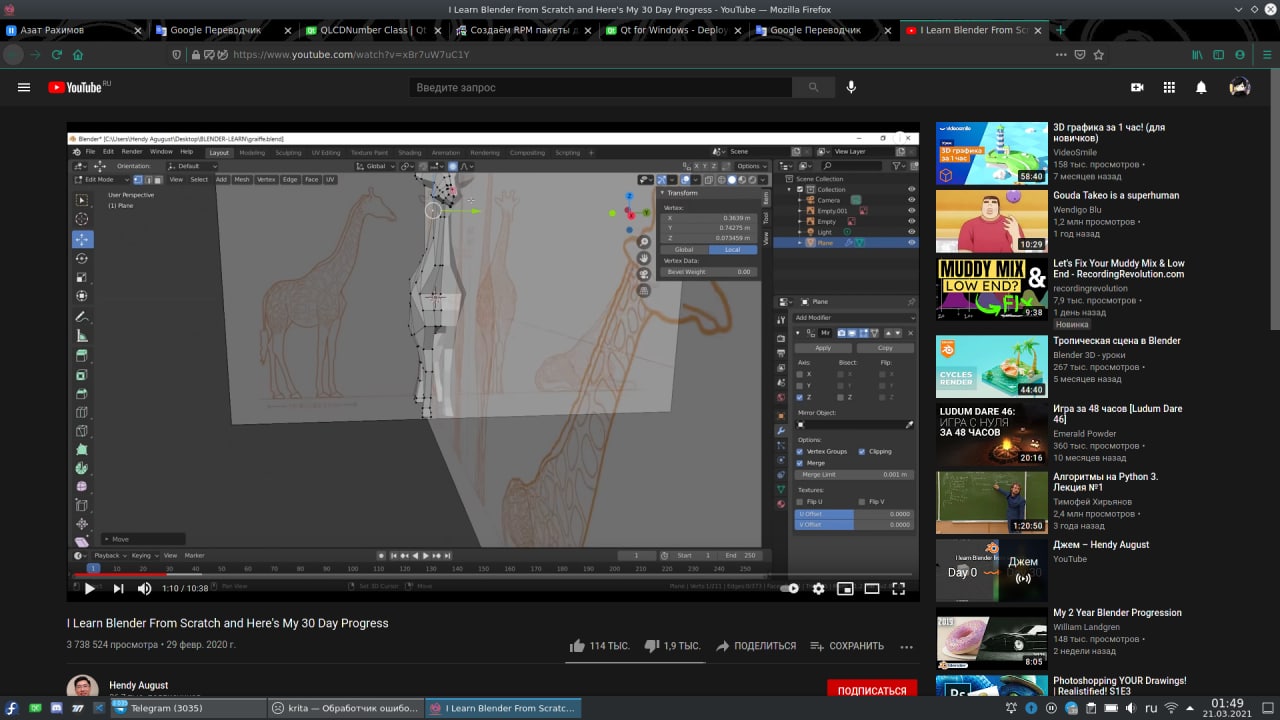Click ПОДЕЛИТЬСЯ share button
The height and width of the screenshot is (720, 1280).
coord(756,646)
